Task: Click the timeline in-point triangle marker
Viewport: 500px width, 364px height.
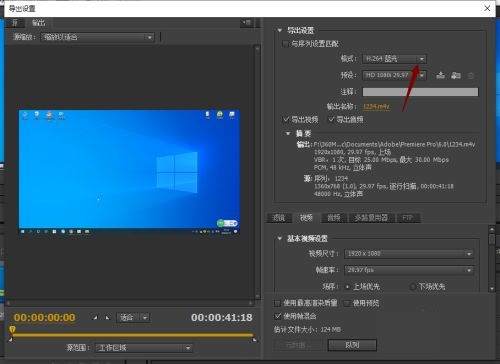Action: 11,340
